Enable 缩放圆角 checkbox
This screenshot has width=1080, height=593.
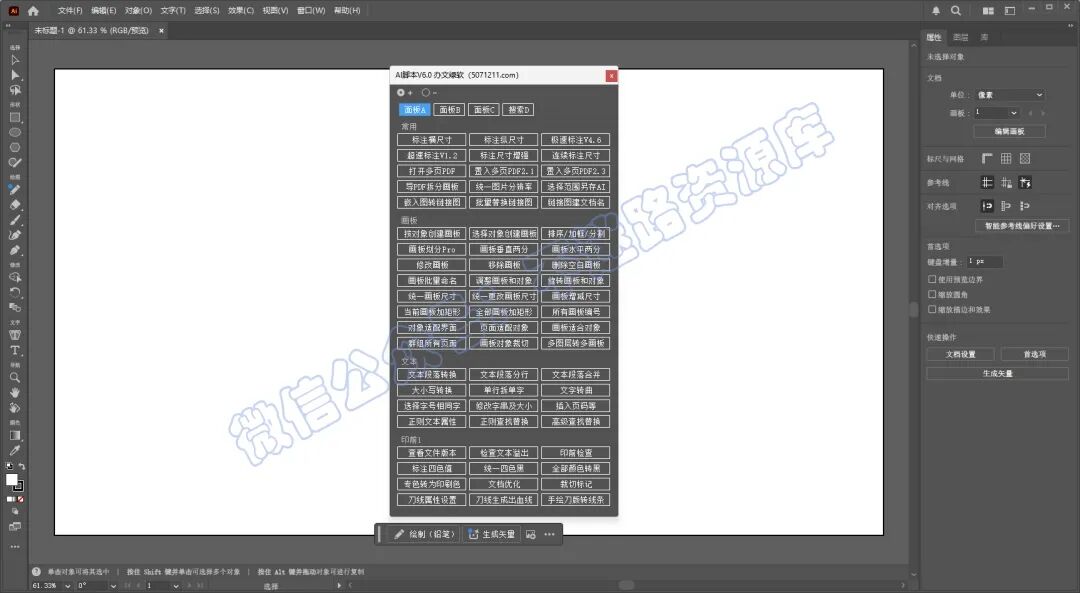[x=932, y=294]
